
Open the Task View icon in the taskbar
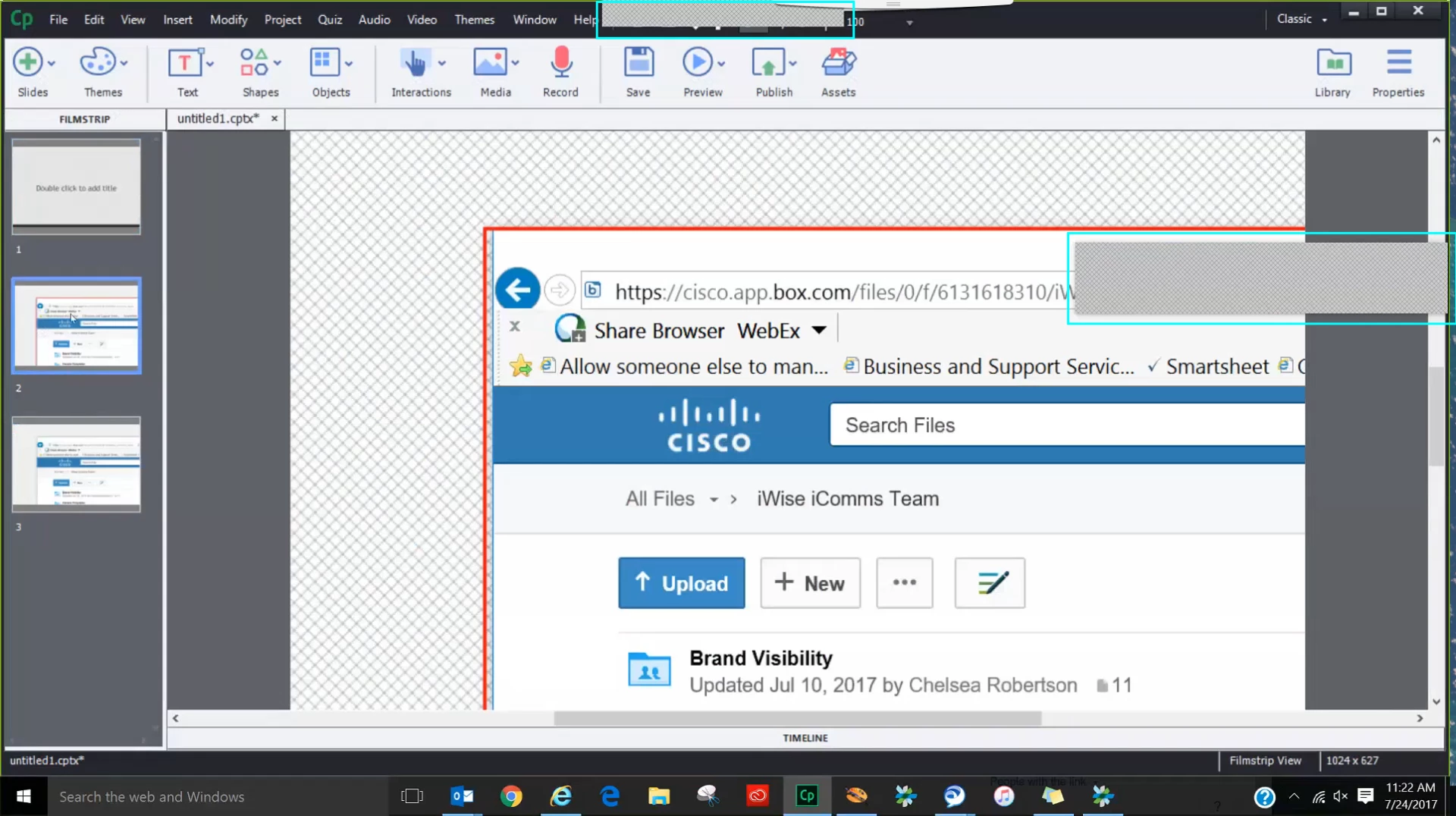412,796
